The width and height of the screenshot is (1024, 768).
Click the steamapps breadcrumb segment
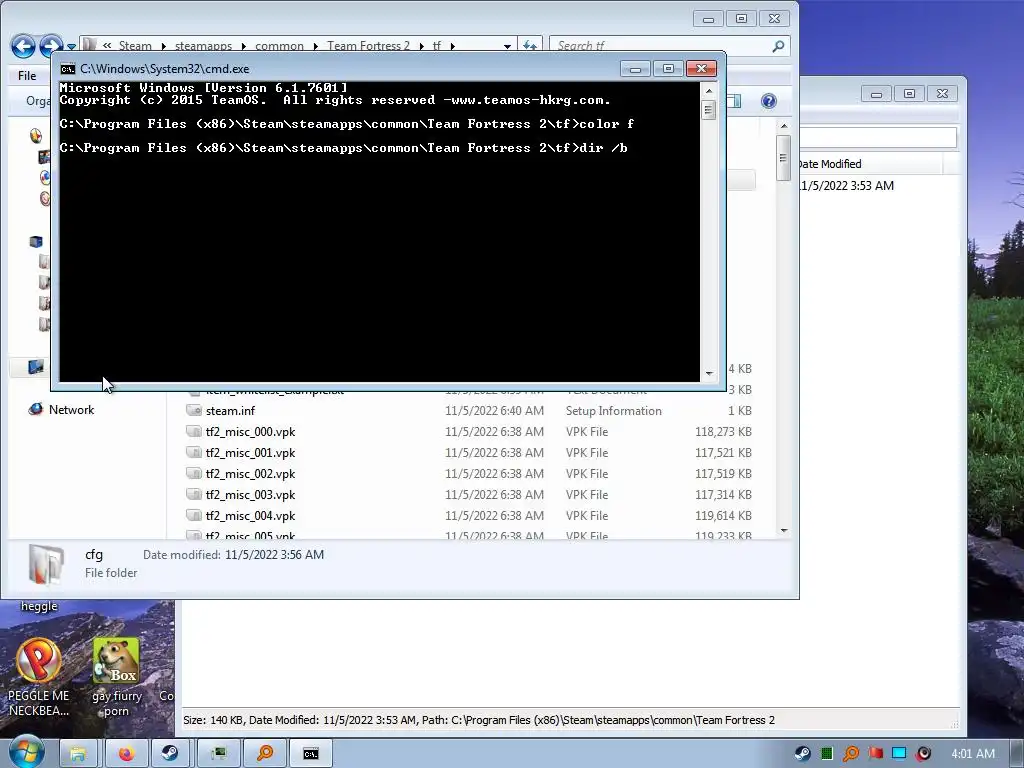pos(203,46)
